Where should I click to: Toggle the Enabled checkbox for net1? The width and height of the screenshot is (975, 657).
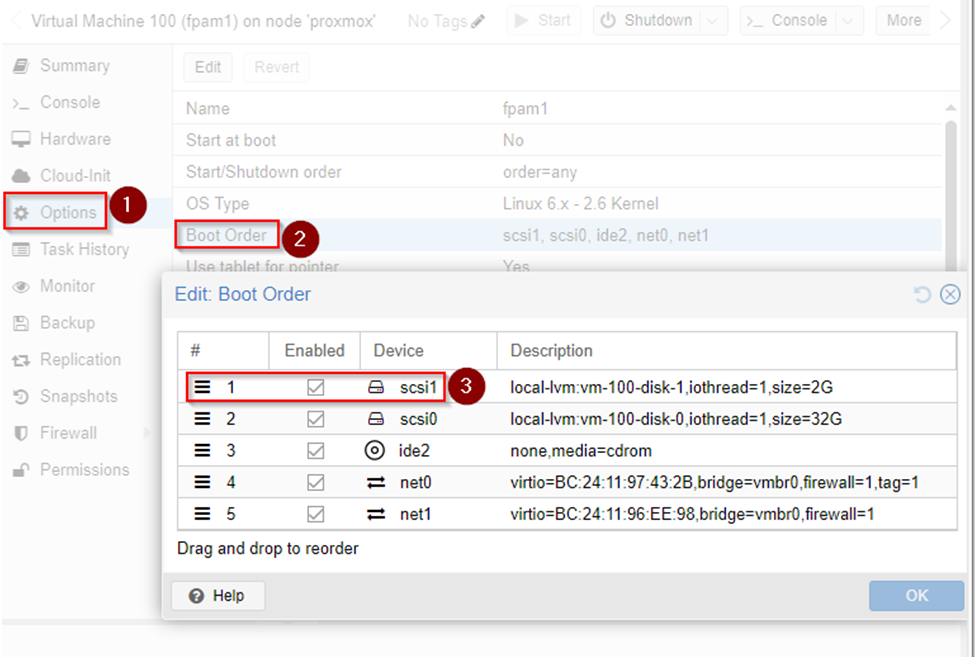point(314,514)
